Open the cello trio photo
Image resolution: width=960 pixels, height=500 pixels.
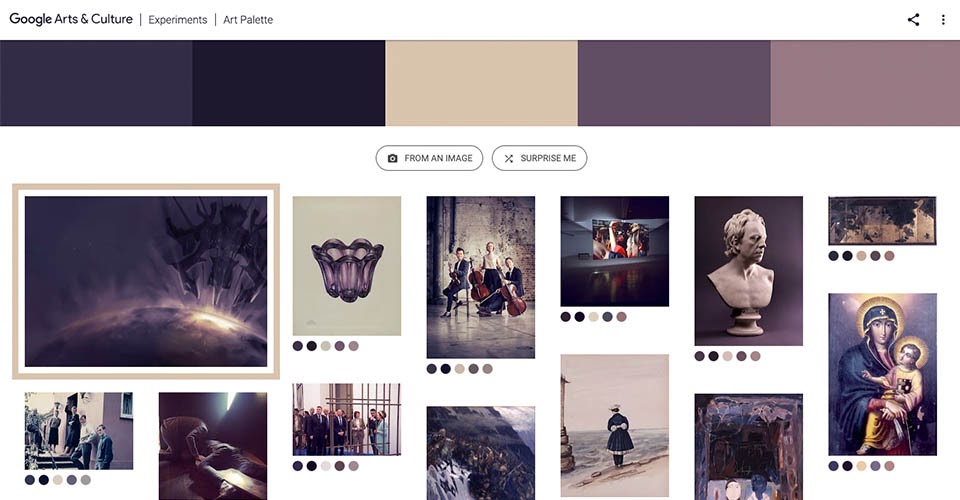click(481, 277)
